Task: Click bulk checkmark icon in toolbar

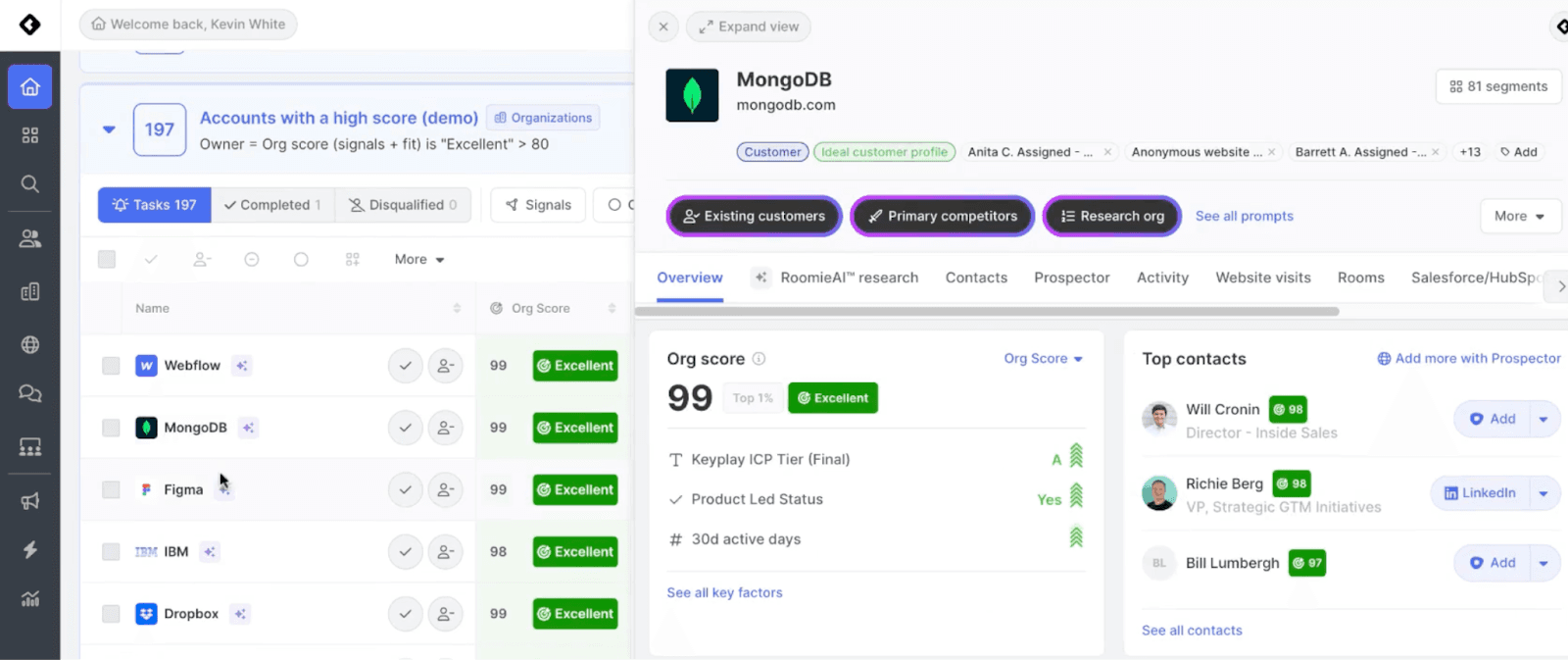Action: pyautogui.click(x=151, y=260)
